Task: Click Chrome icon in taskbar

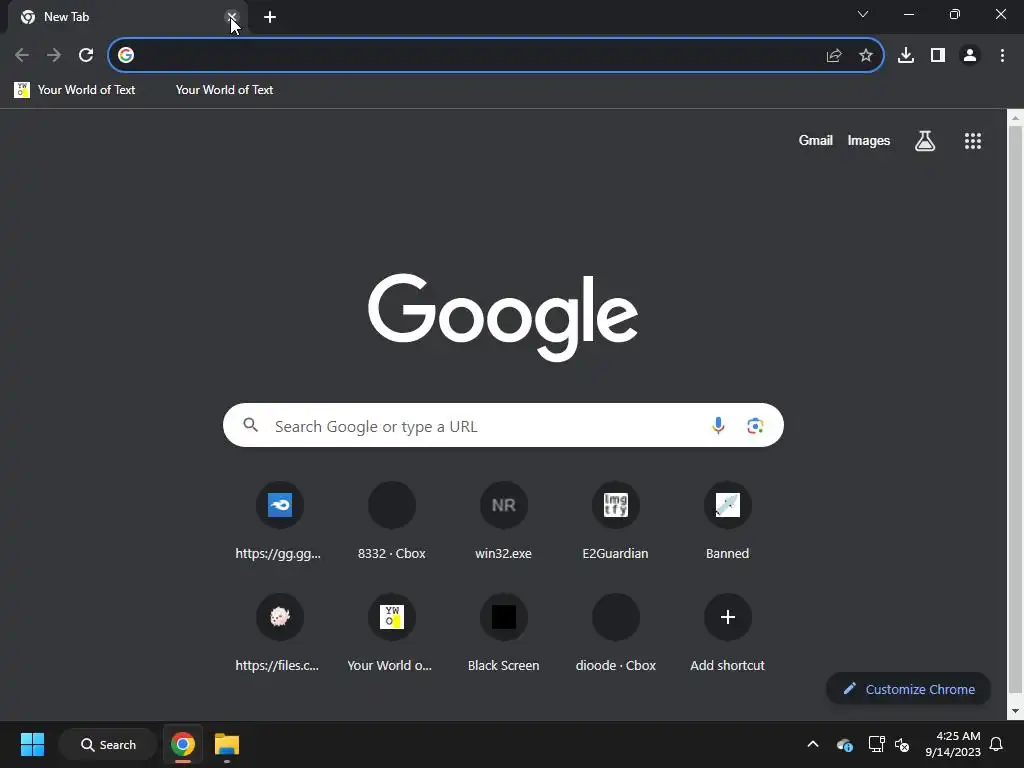Action: pyautogui.click(x=183, y=744)
